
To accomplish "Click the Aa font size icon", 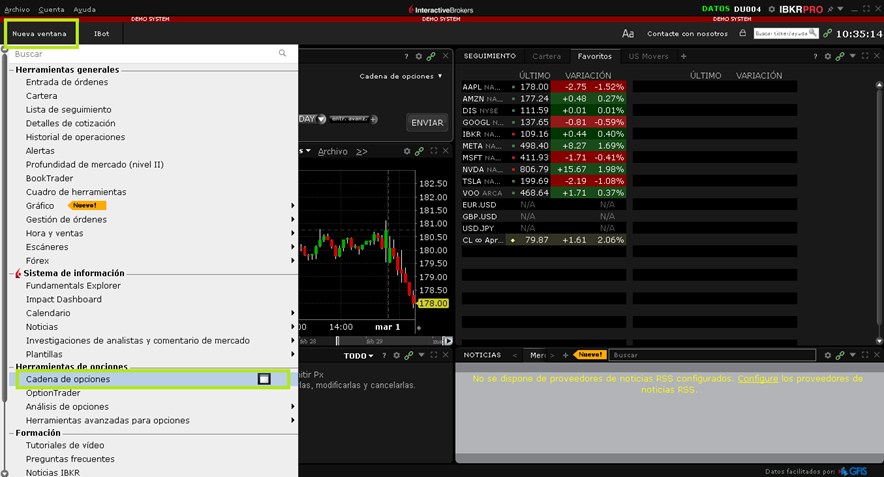I will [x=628, y=33].
